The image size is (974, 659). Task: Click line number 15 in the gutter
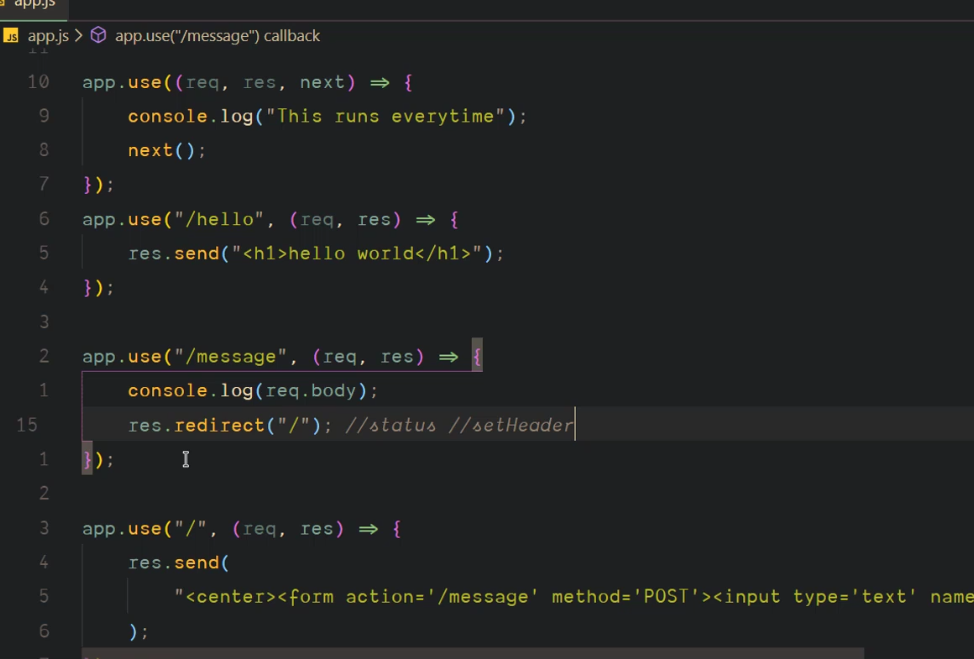pos(27,425)
